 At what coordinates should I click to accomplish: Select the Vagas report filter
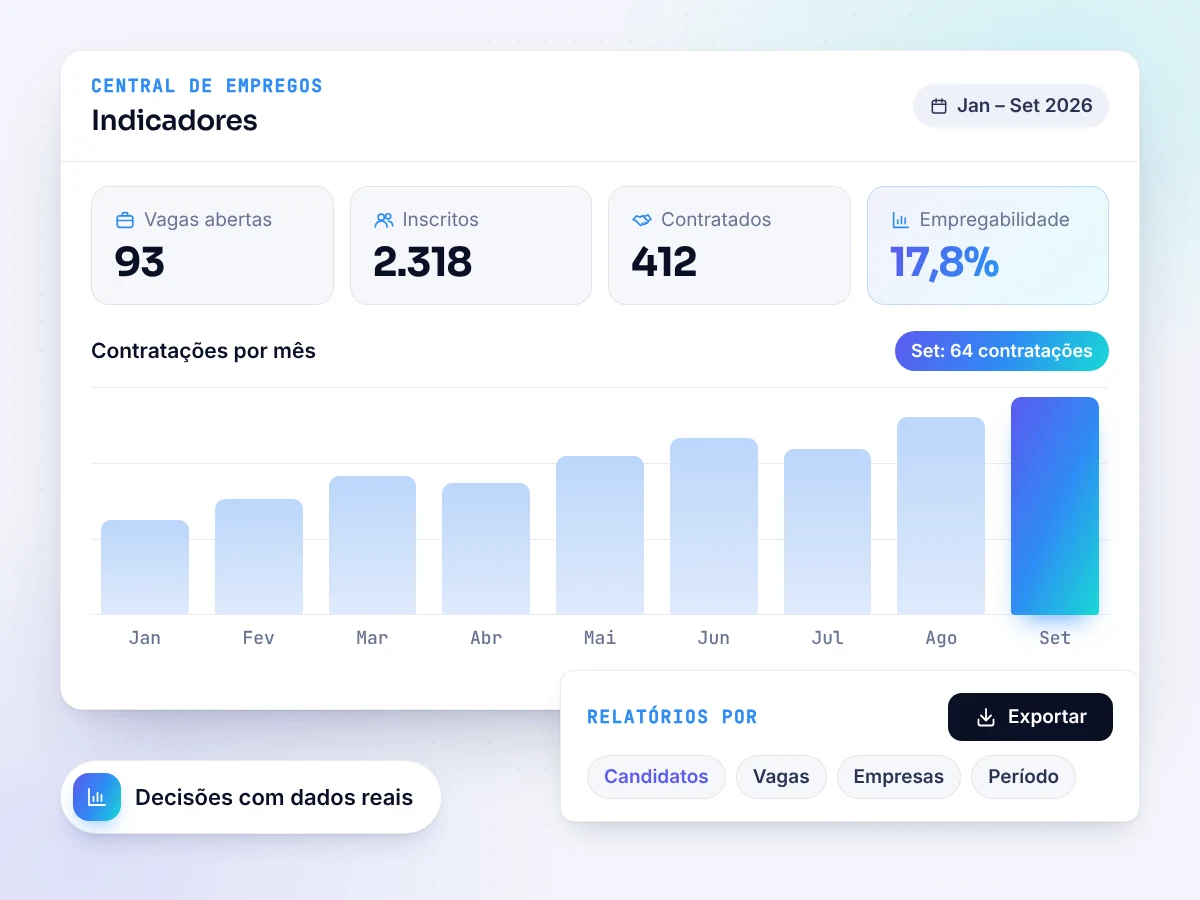[x=781, y=777]
